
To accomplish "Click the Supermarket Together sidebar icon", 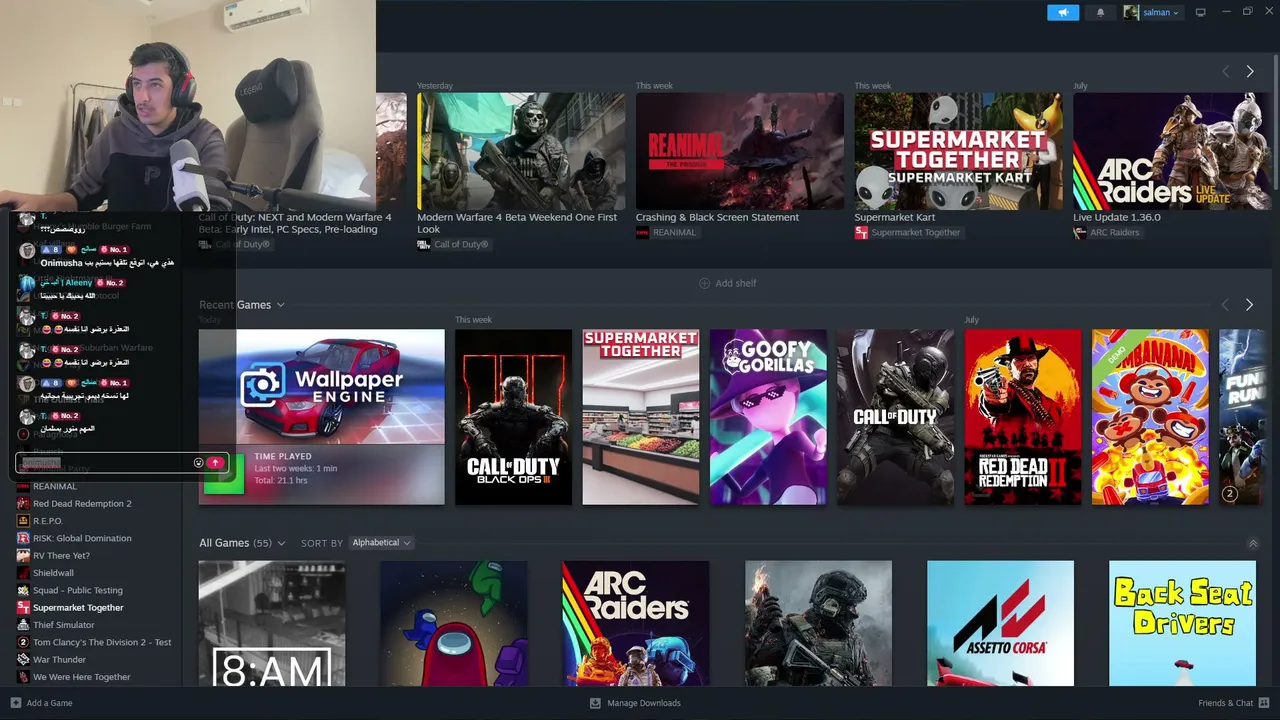I will click(x=23, y=608).
